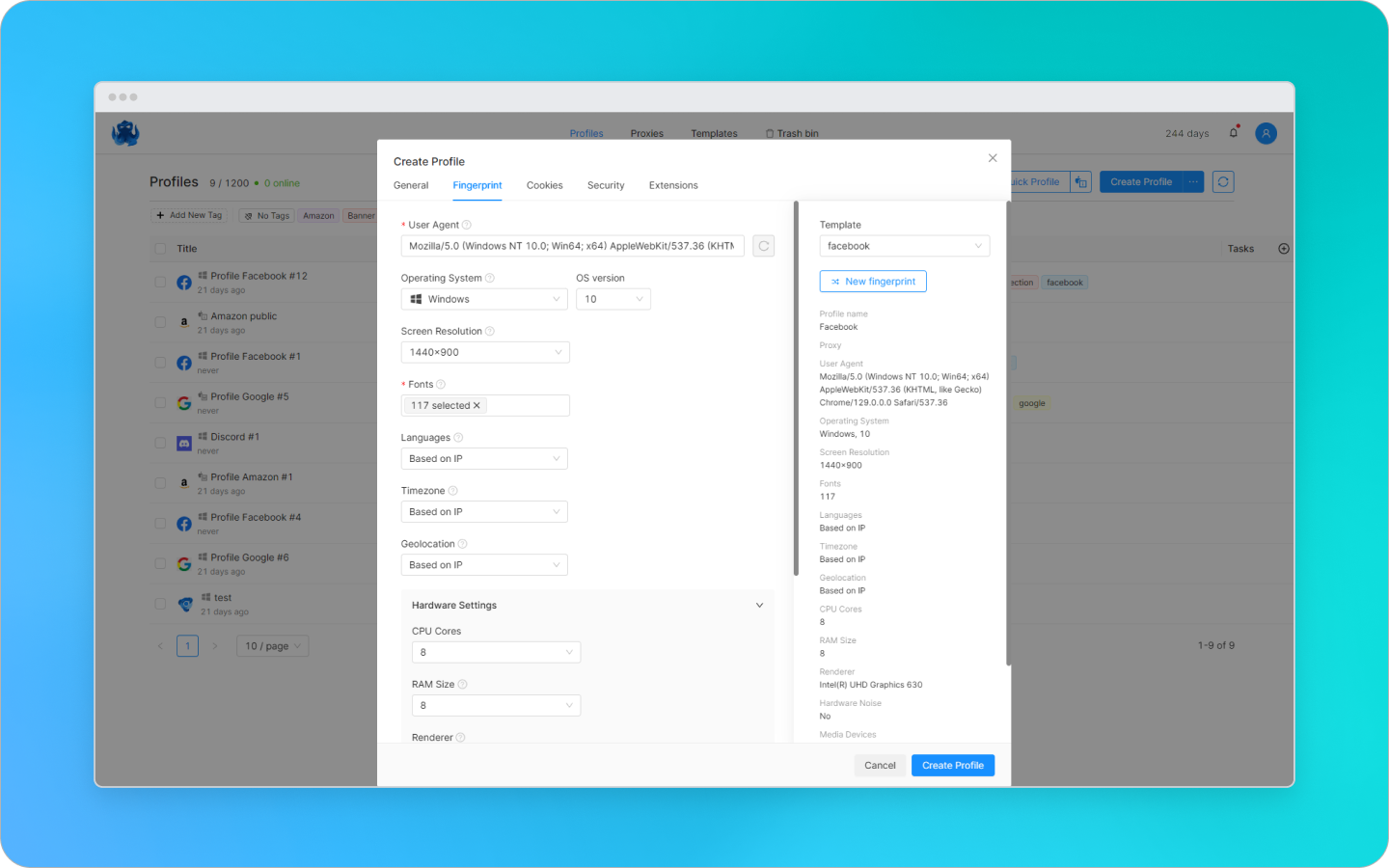Viewport: 1389px width, 868px height.
Task: Click Add New Tag
Action: click(x=189, y=215)
